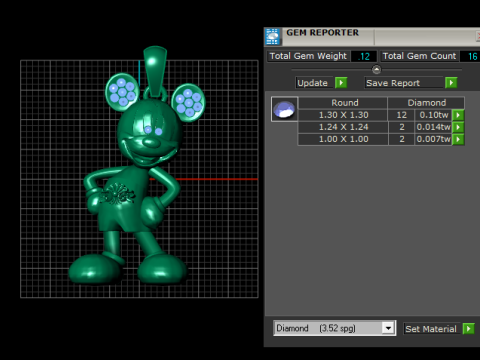
Task: Click the green arrow beside Update
Action: pos(341,83)
